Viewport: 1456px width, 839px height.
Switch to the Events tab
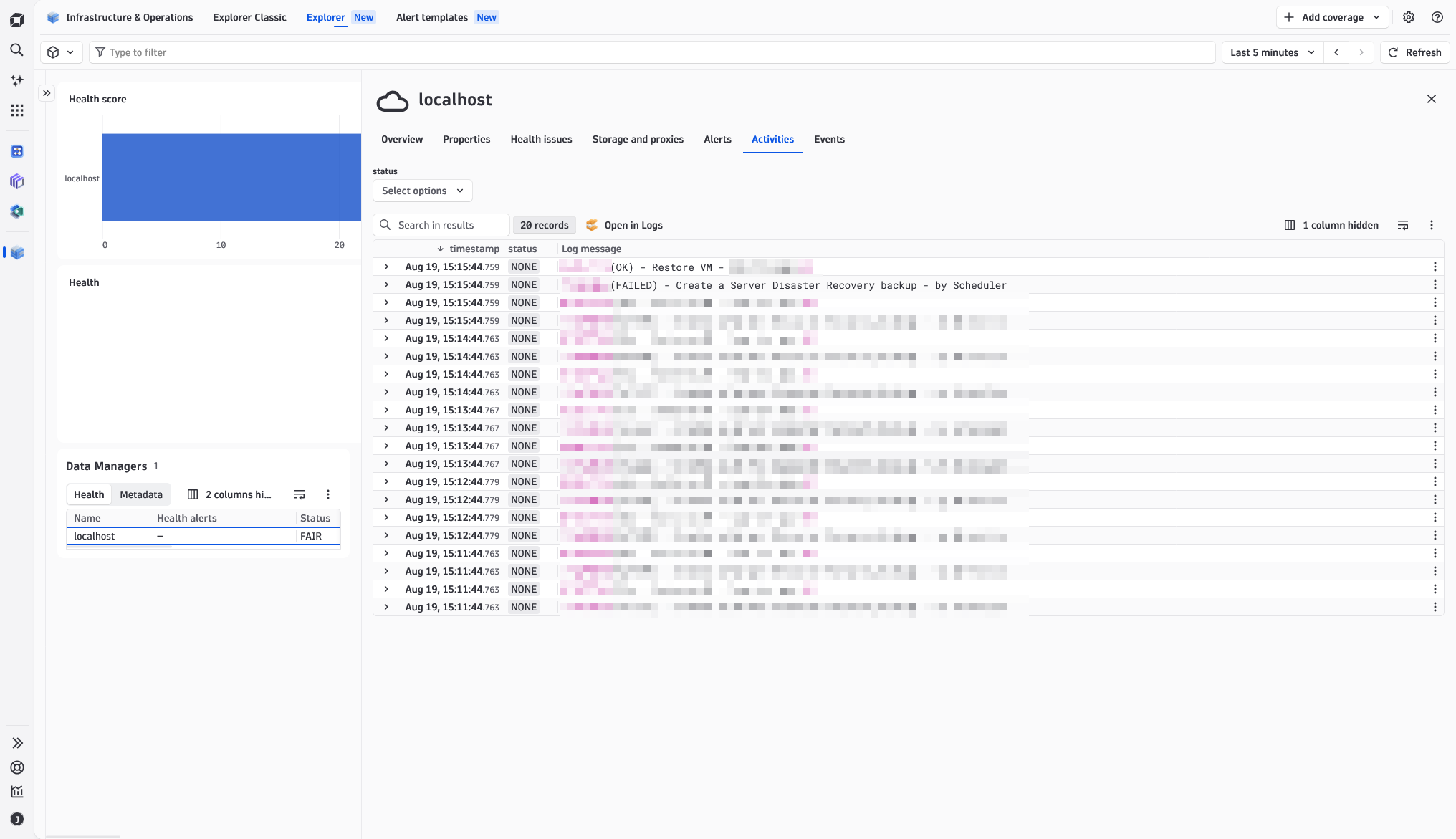(x=829, y=139)
